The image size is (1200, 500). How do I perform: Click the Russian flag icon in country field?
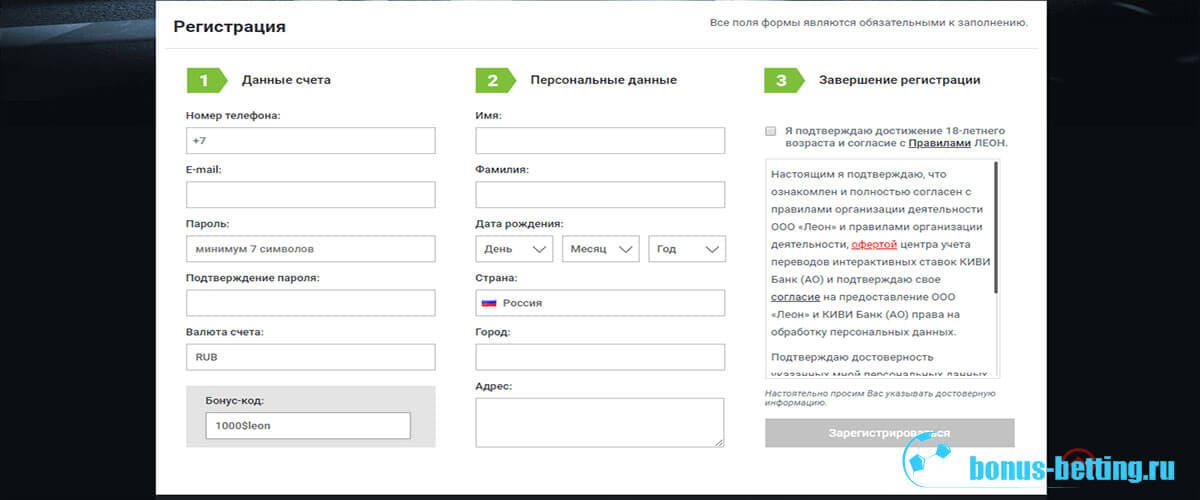point(490,303)
